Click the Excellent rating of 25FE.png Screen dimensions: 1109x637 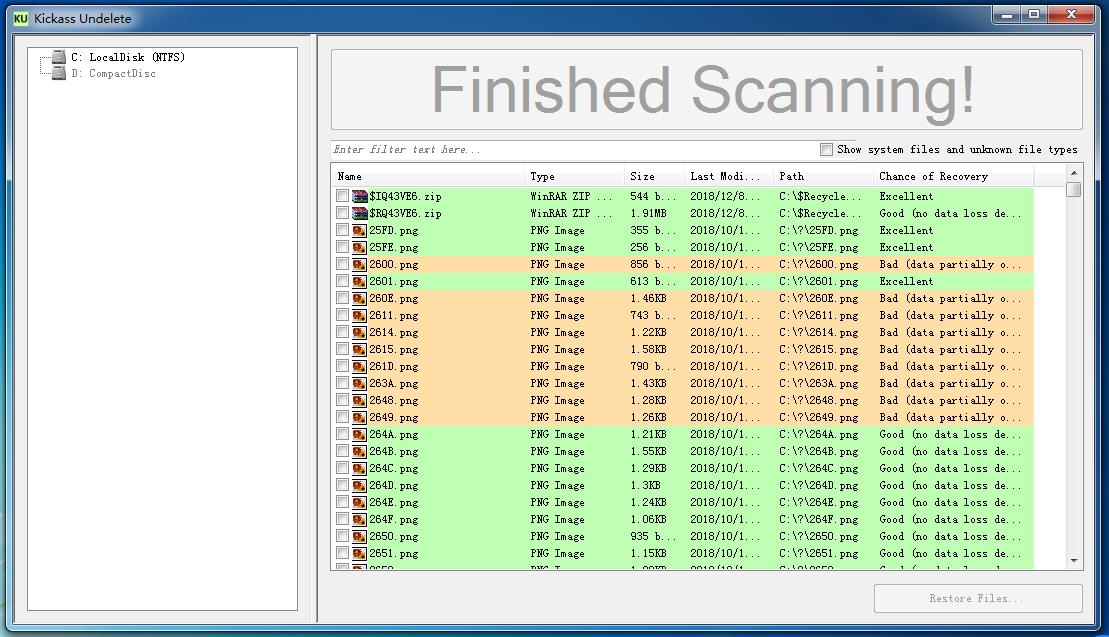point(906,247)
